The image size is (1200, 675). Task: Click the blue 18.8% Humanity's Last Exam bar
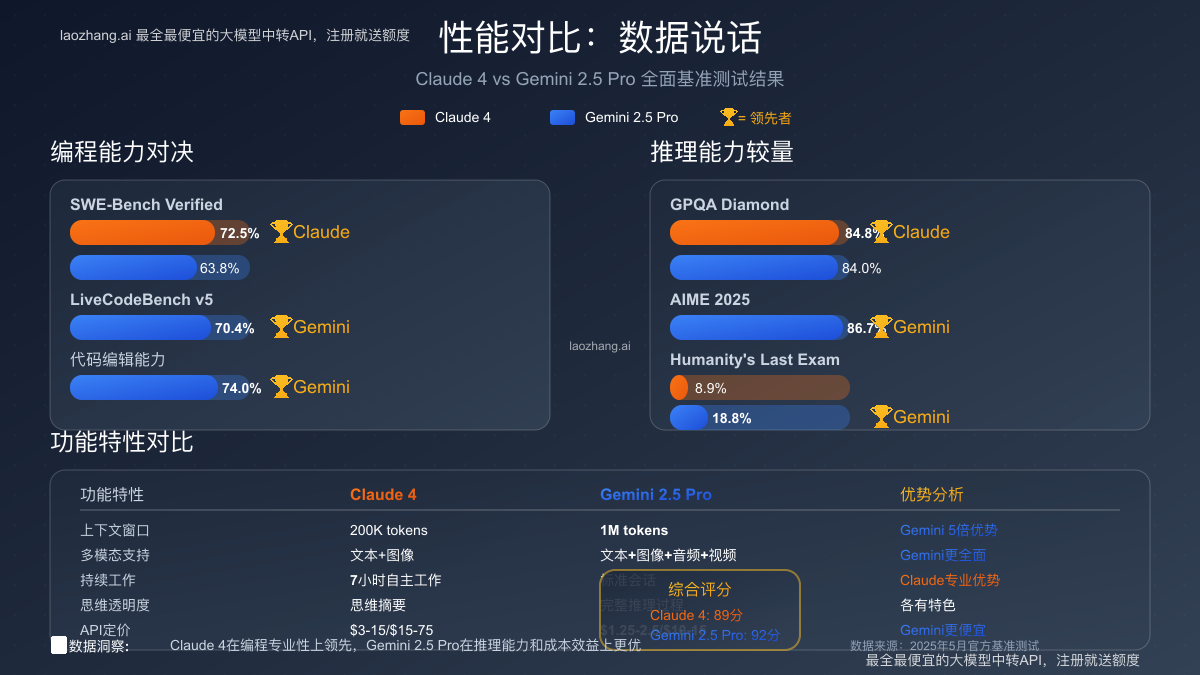pos(689,417)
